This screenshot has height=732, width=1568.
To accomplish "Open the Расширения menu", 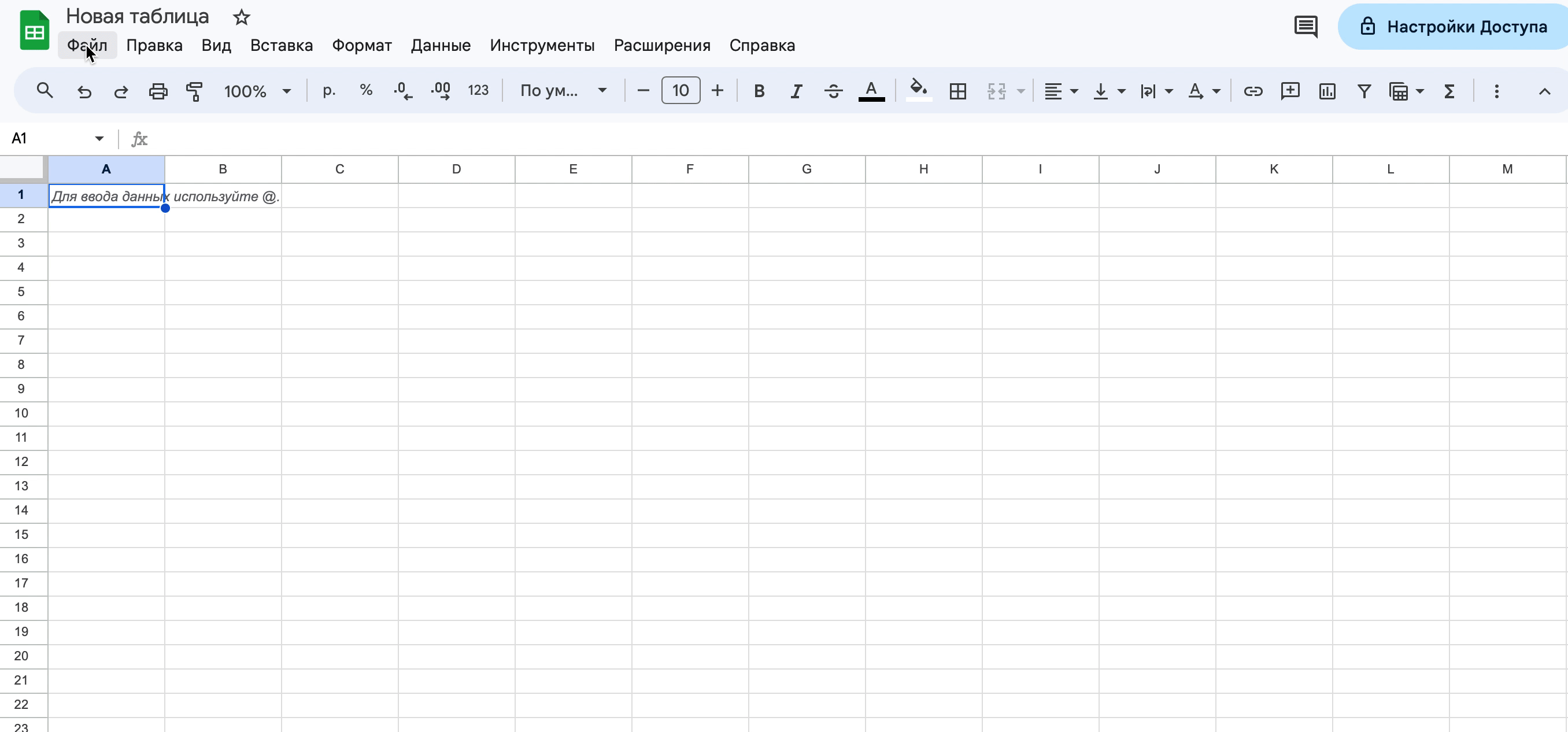I will 661,46.
